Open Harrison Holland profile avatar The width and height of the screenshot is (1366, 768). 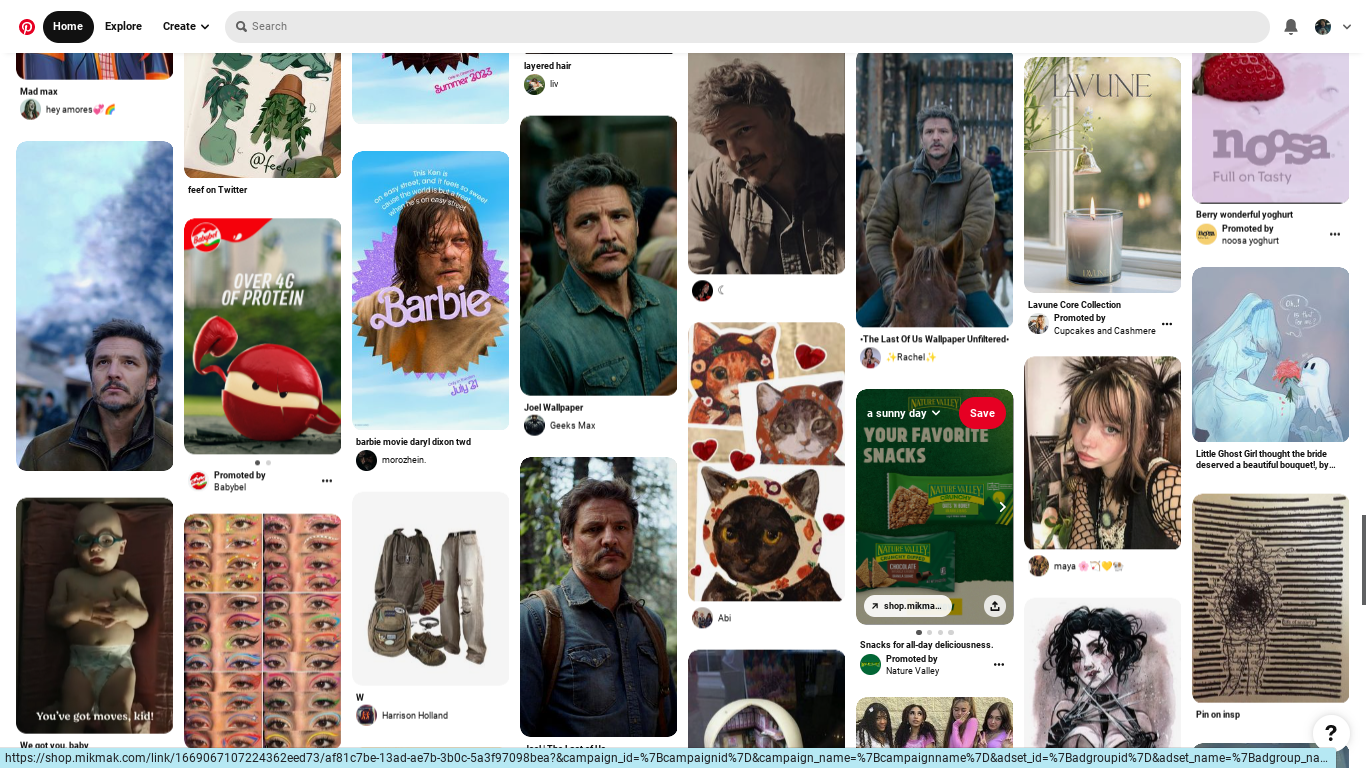point(366,715)
